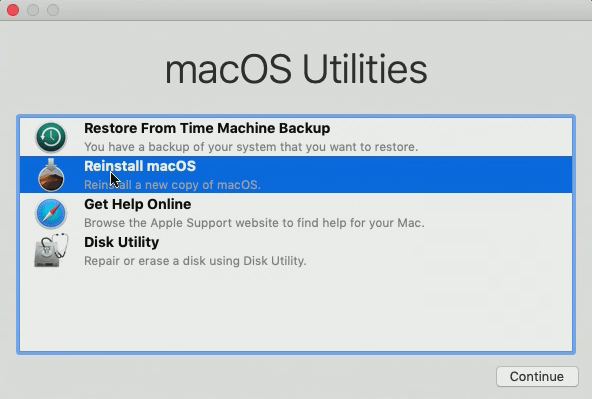
Task: Click 'Reinstall a new copy of macOS' description
Action: click(172, 185)
